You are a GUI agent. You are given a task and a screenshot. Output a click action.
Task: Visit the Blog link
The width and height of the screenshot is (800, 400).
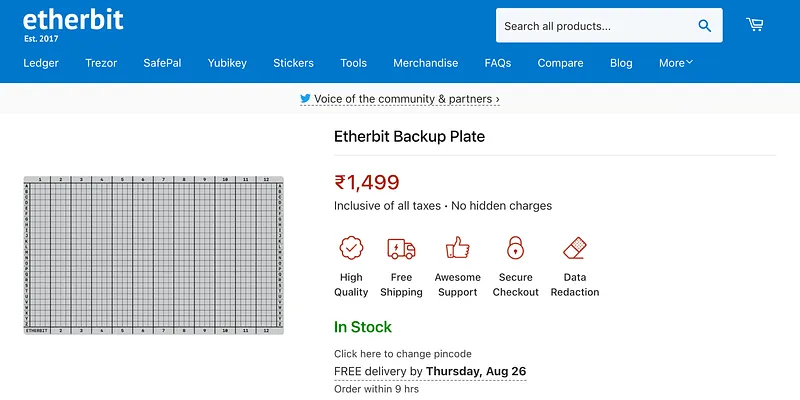[621, 63]
